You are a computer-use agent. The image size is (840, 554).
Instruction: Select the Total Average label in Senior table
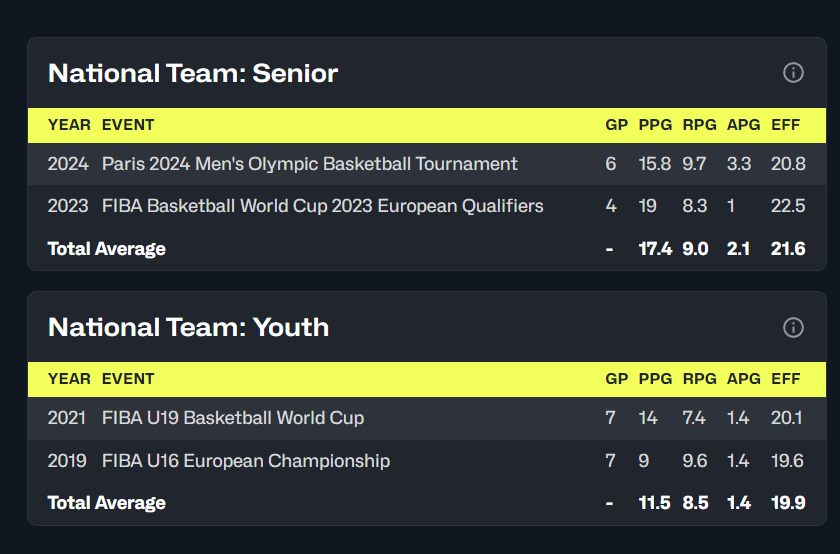[x=107, y=249]
